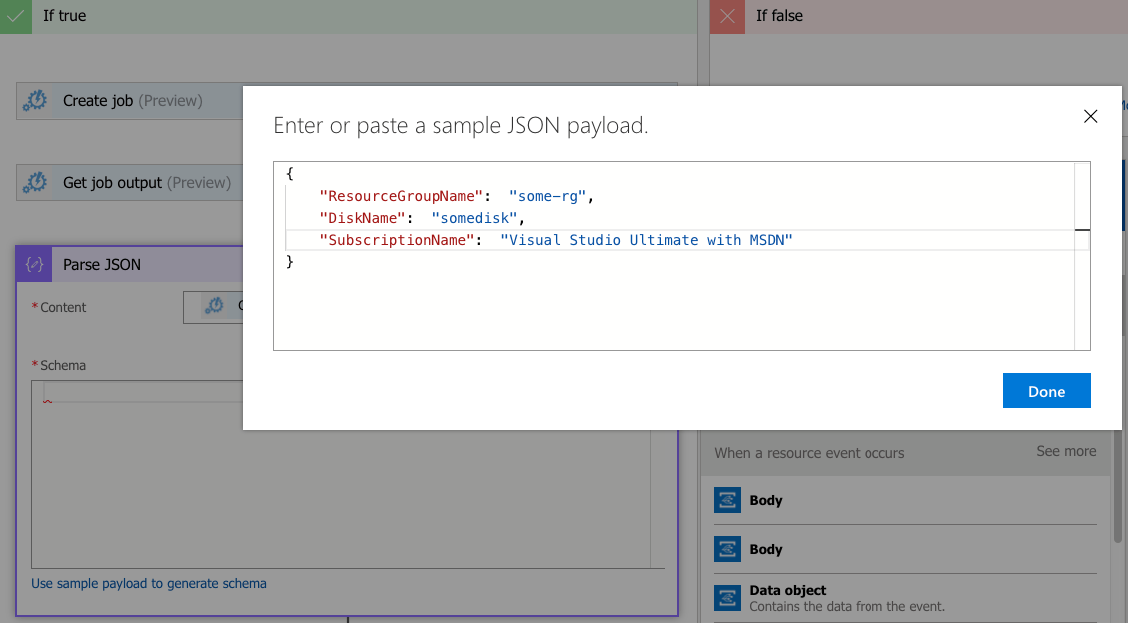The height and width of the screenshot is (623, 1128).
Task: Close the sample JSON payload dialog
Action: coord(1090,116)
